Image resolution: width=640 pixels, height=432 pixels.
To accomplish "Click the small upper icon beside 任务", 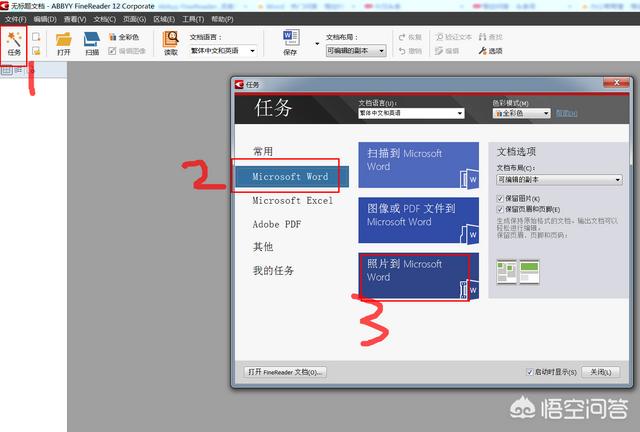I will (x=36, y=37).
